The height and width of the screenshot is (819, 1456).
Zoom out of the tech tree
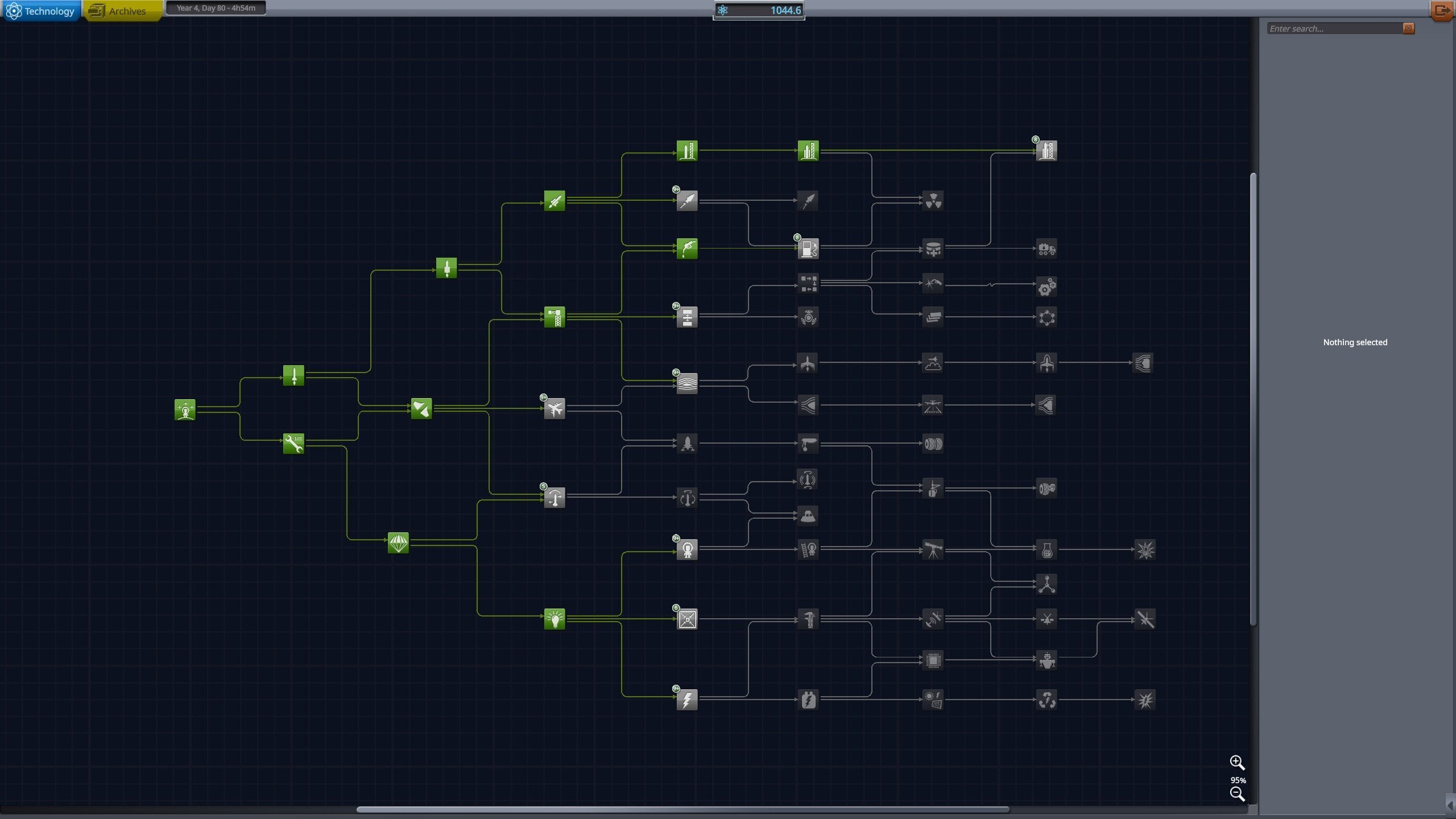[1237, 794]
